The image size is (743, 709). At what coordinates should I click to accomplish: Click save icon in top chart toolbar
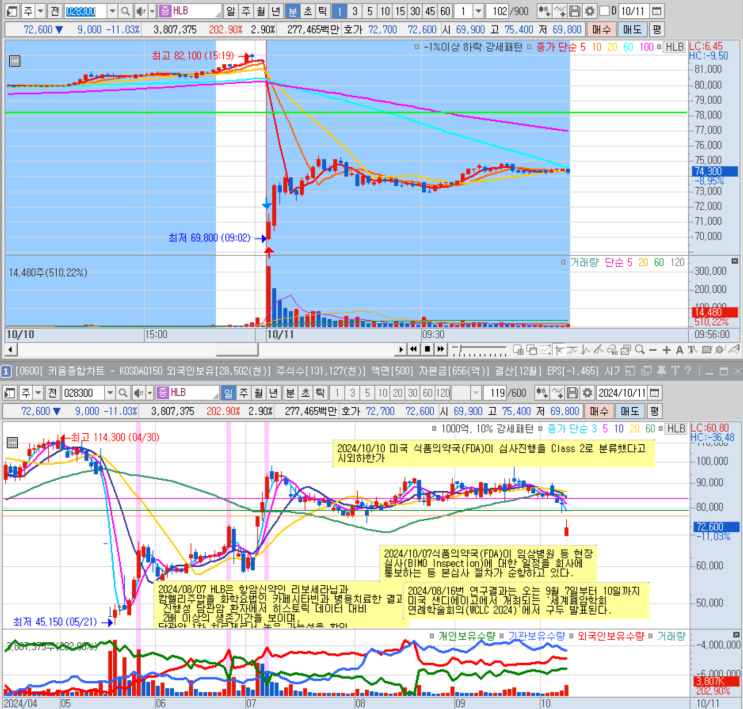575,11
